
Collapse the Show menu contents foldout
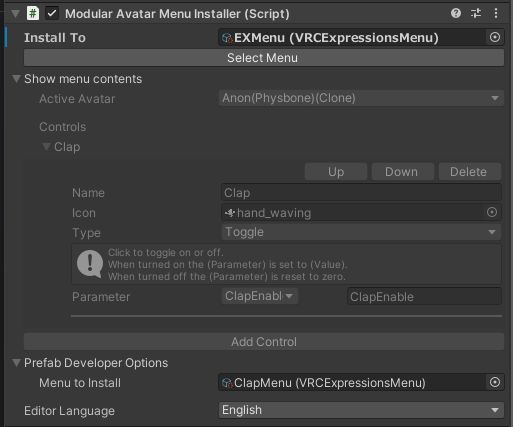click(x=16, y=79)
